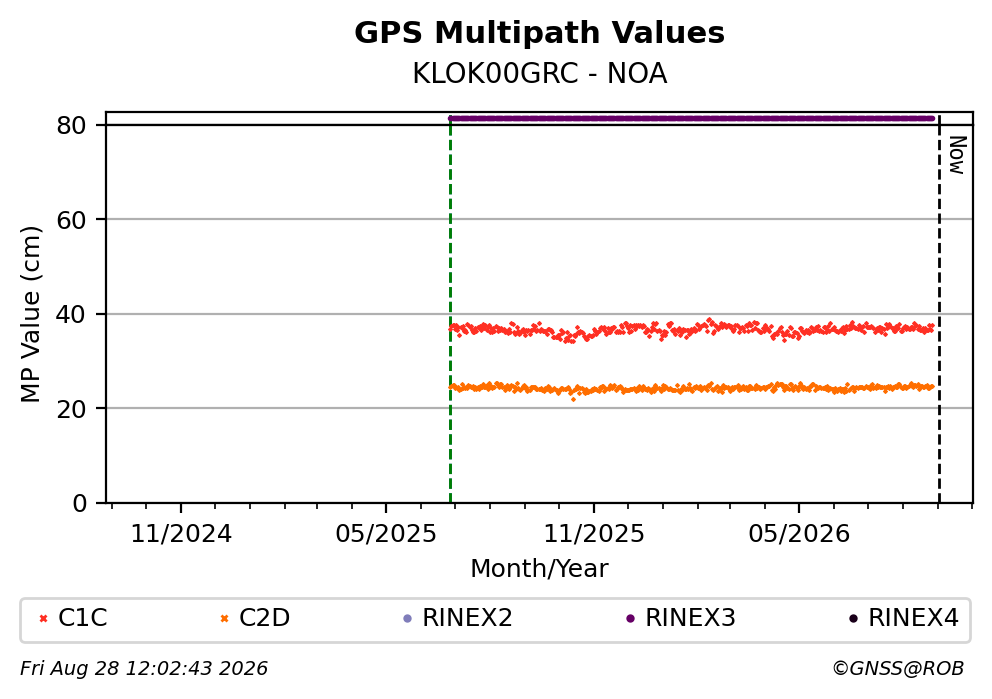Click the RINEX2 legend dot
This screenshot has height=699, width=992.
coord(407,619)
